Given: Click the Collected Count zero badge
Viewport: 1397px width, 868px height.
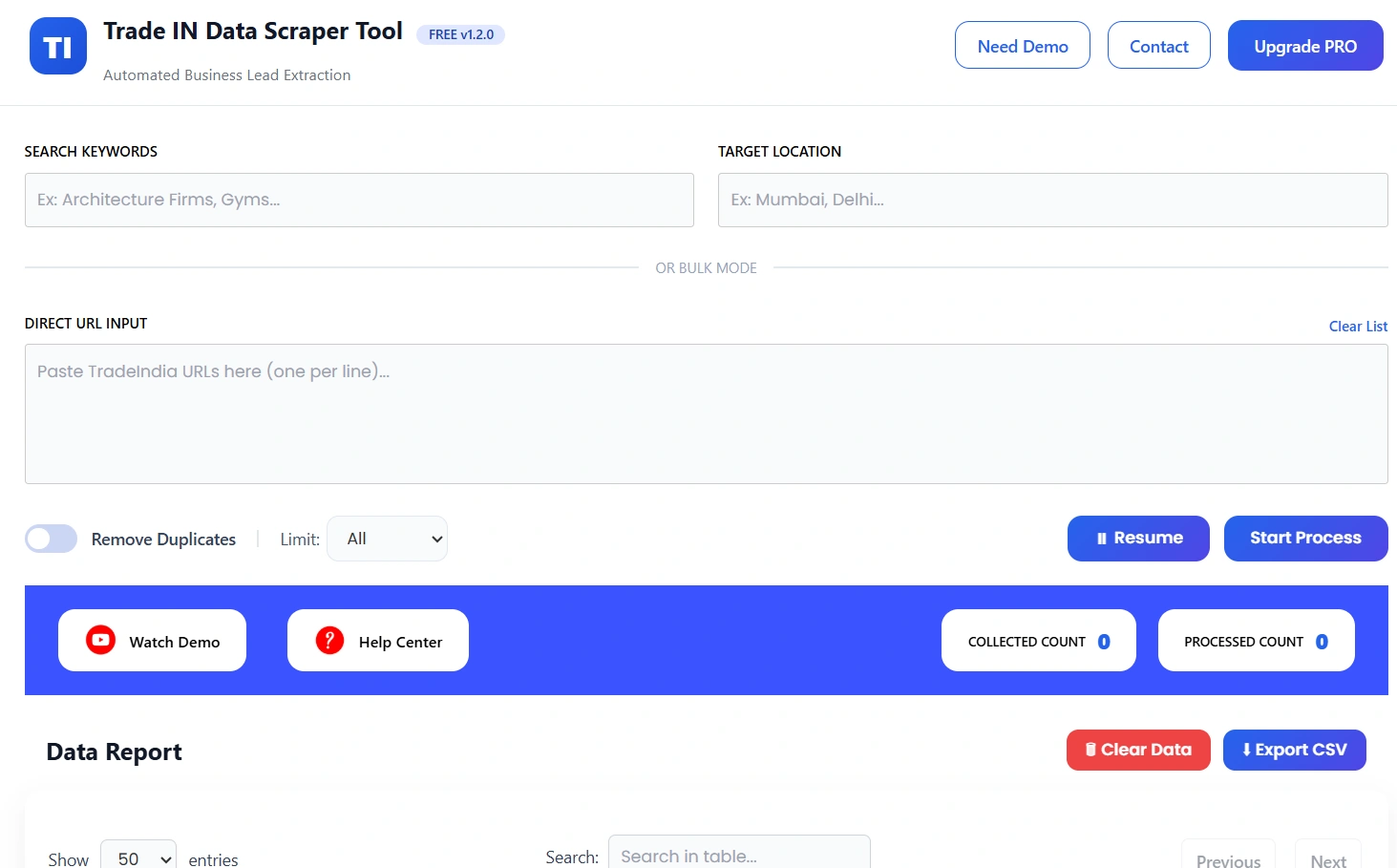Looking at the screenshot, I should (x=1103, y=641).
